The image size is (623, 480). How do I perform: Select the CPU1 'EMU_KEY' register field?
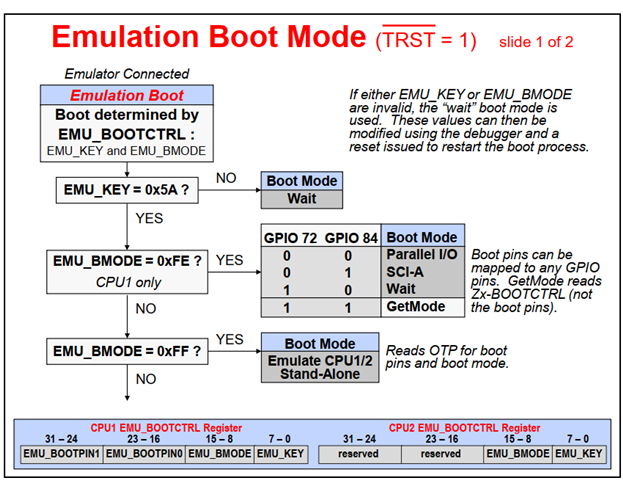tap(281, 454)
